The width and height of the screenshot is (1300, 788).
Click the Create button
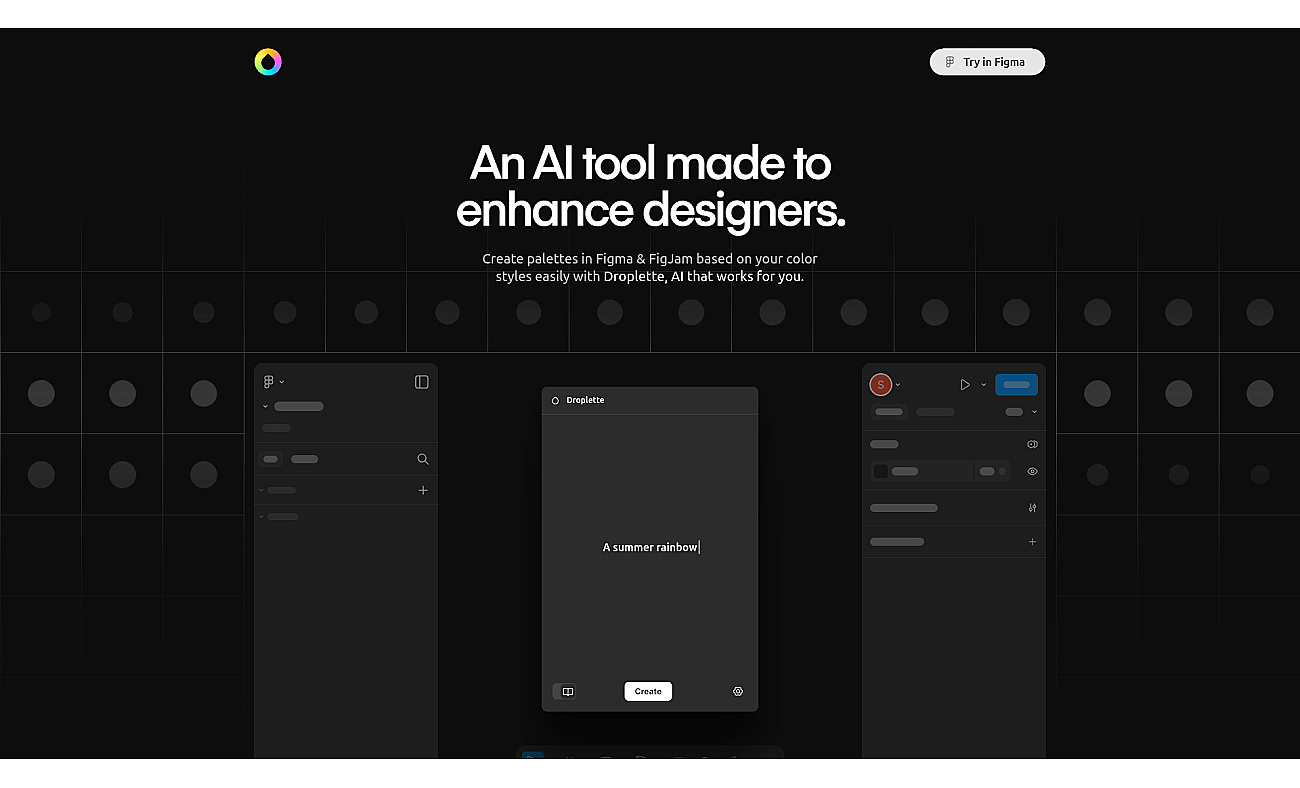[x=648, y=691]
